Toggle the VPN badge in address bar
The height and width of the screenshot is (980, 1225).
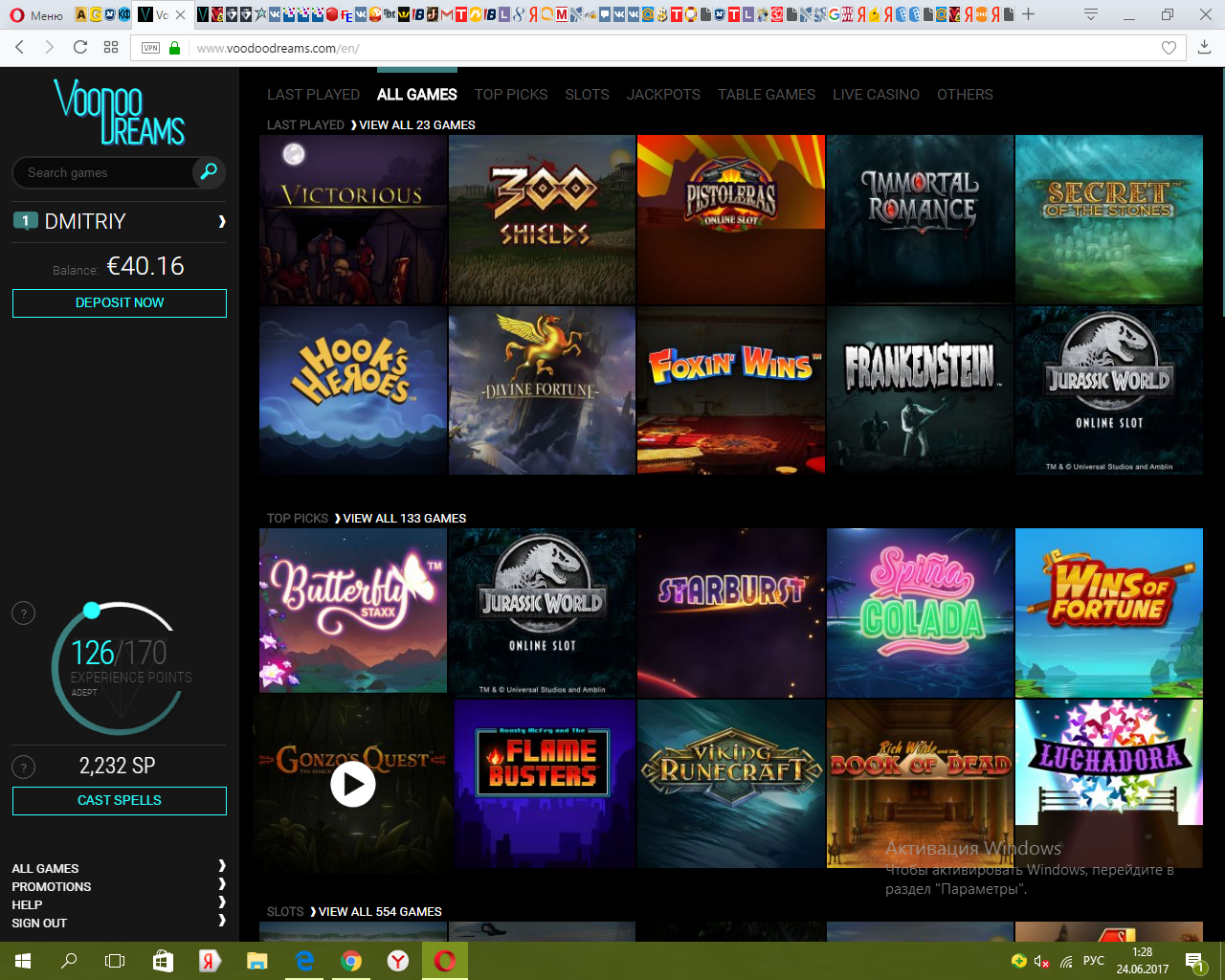(x=150, y=48)
